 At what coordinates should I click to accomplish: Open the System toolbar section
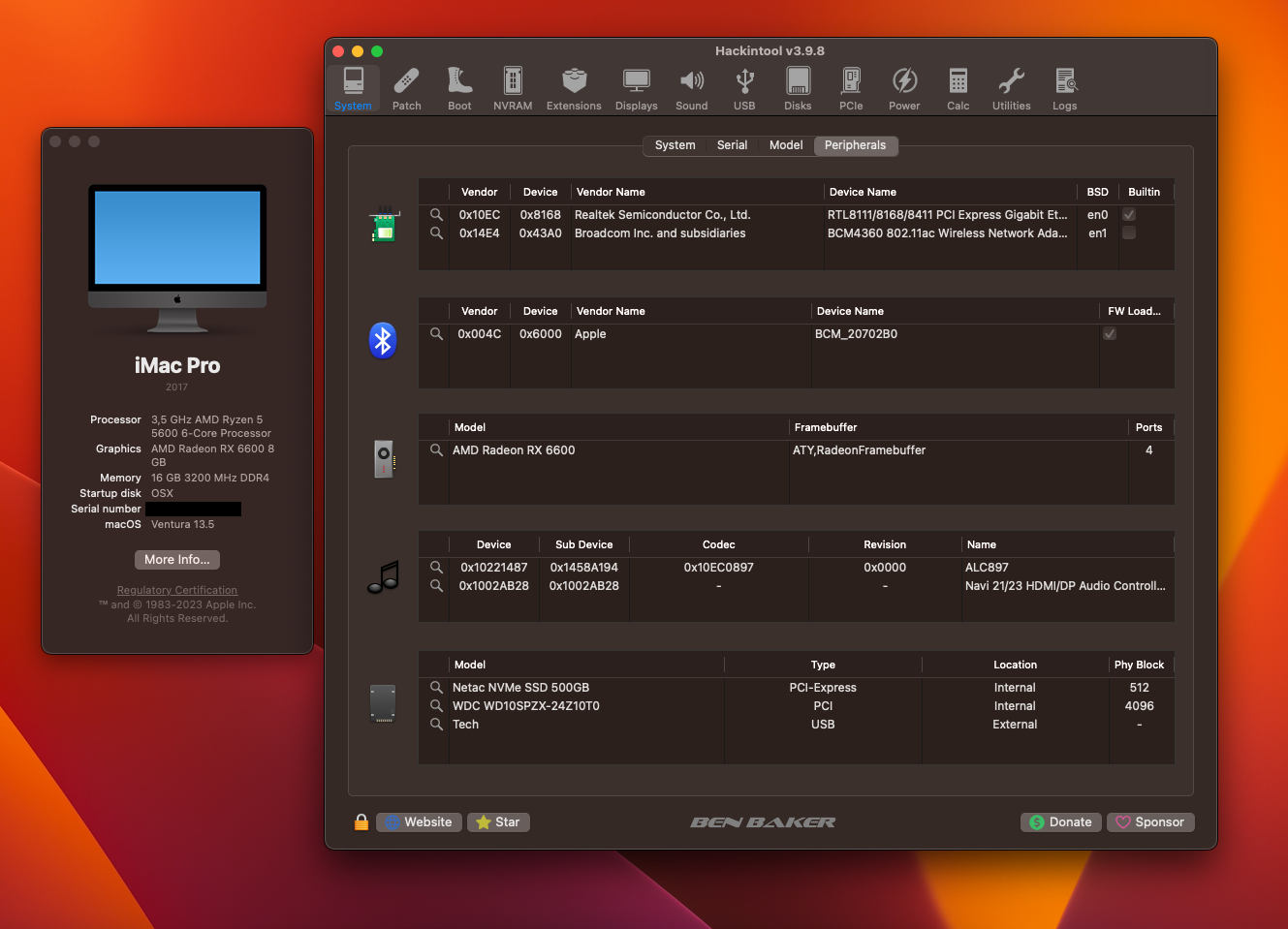pos(353,89)
